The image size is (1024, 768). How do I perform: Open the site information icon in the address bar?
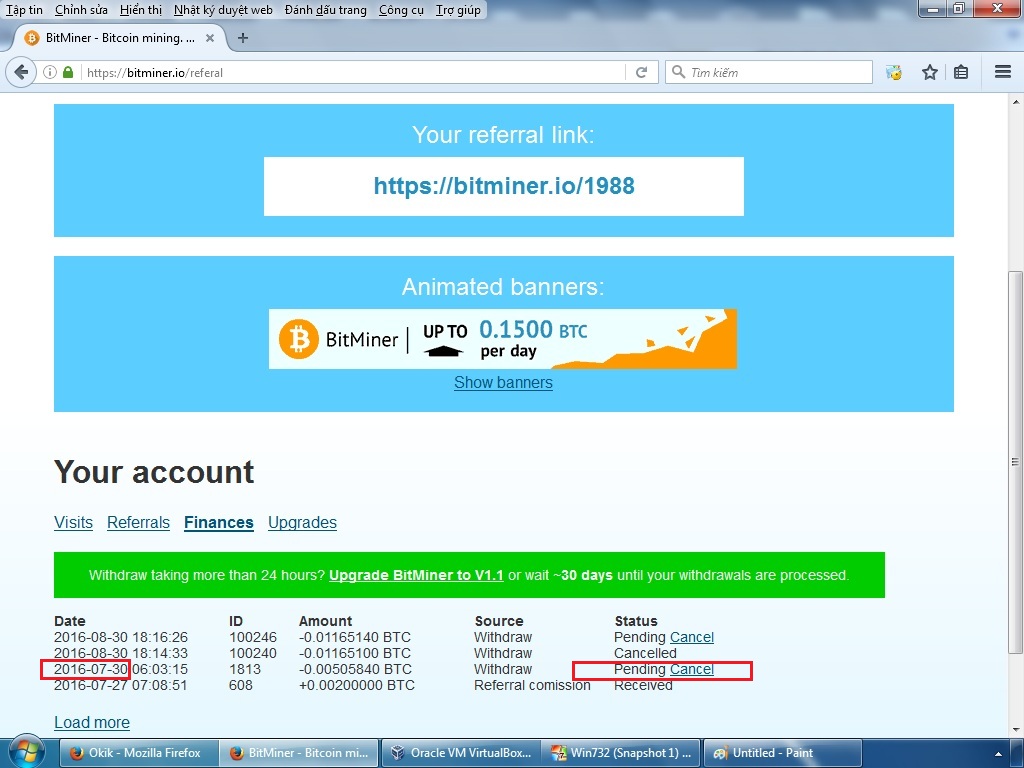[50, 72]
